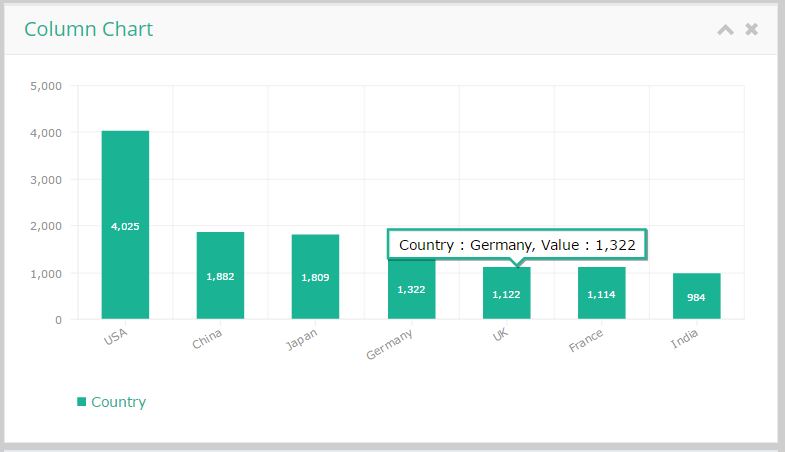Screen dimensions: 785x452
Task: Click the 3,000 y-axis value
Action: tap(46, 180)
